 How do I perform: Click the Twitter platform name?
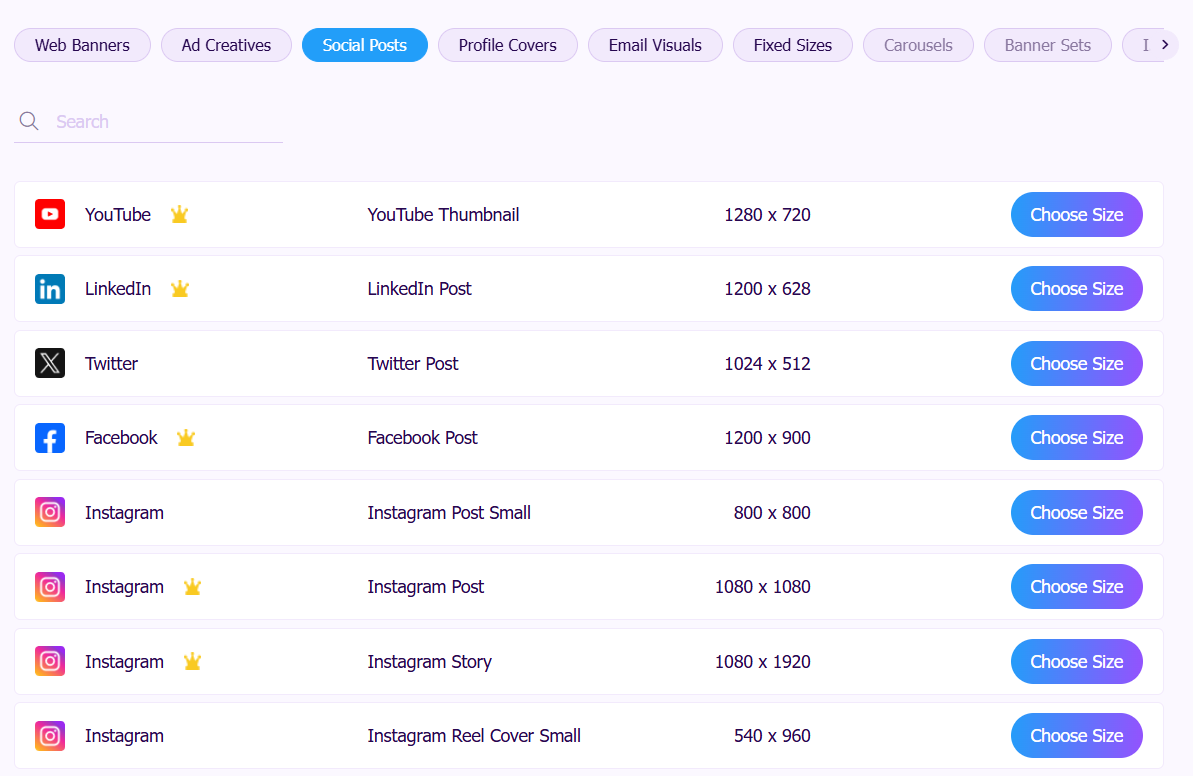pyautogui.click(x=111, y=364)
